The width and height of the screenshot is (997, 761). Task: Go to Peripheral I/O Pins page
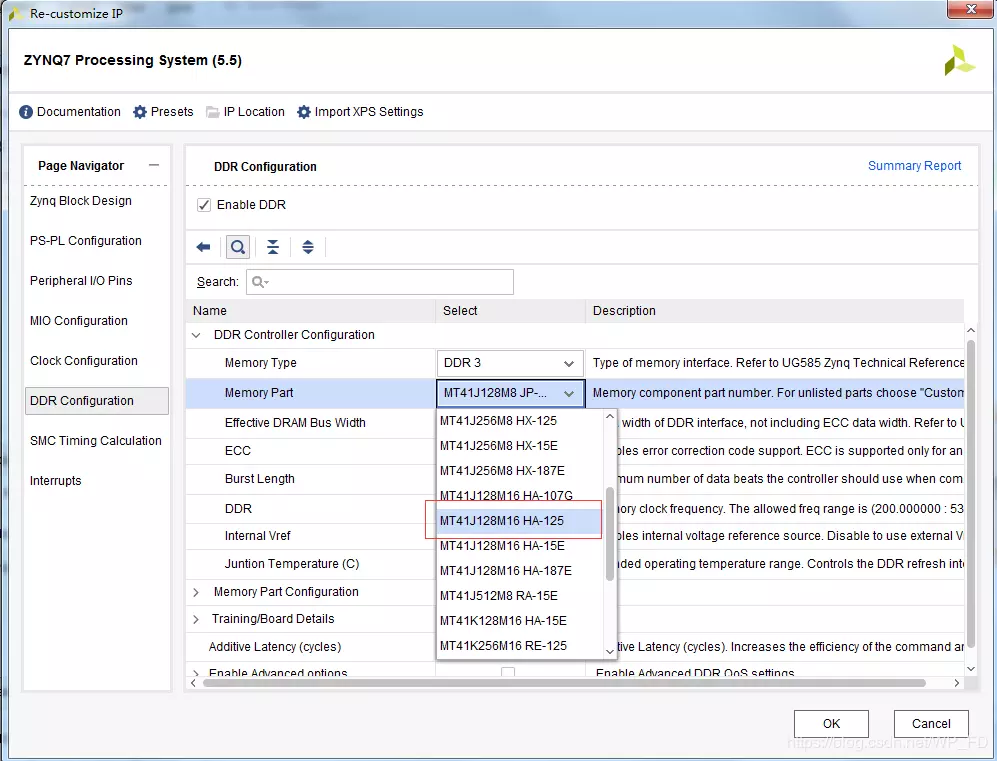81,281
